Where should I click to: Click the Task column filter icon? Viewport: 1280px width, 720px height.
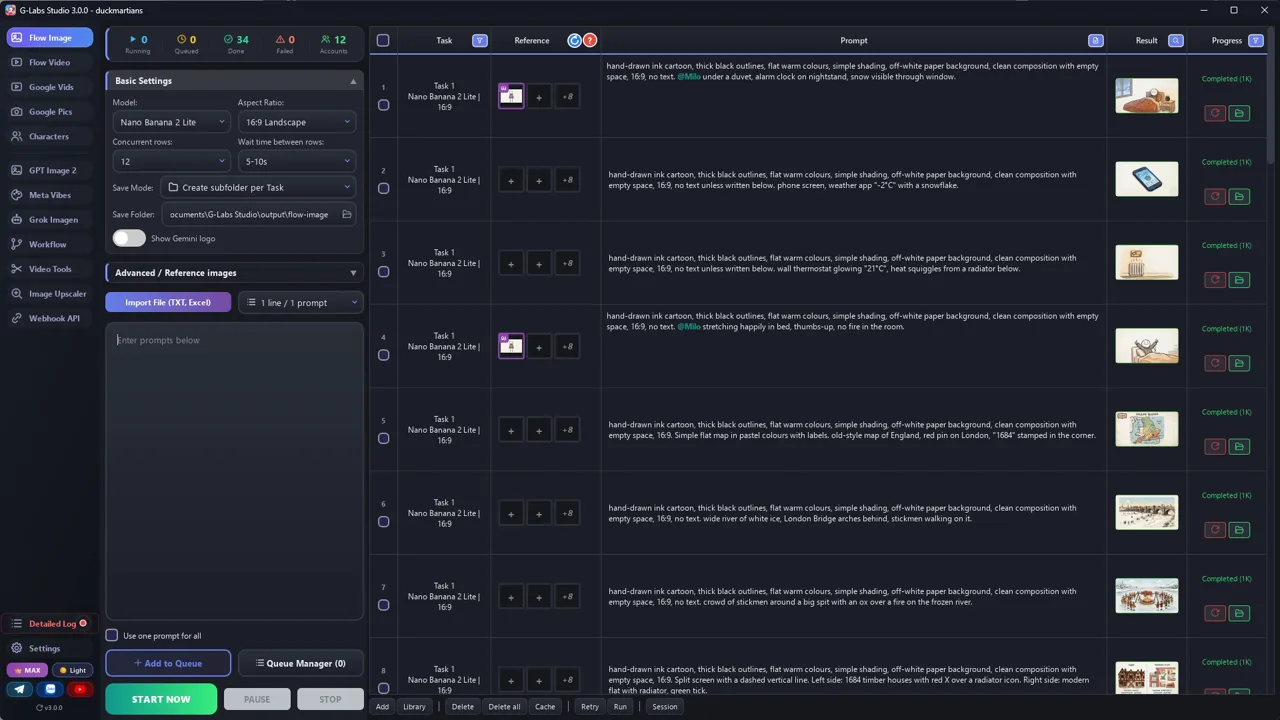(x=480, y=40)
